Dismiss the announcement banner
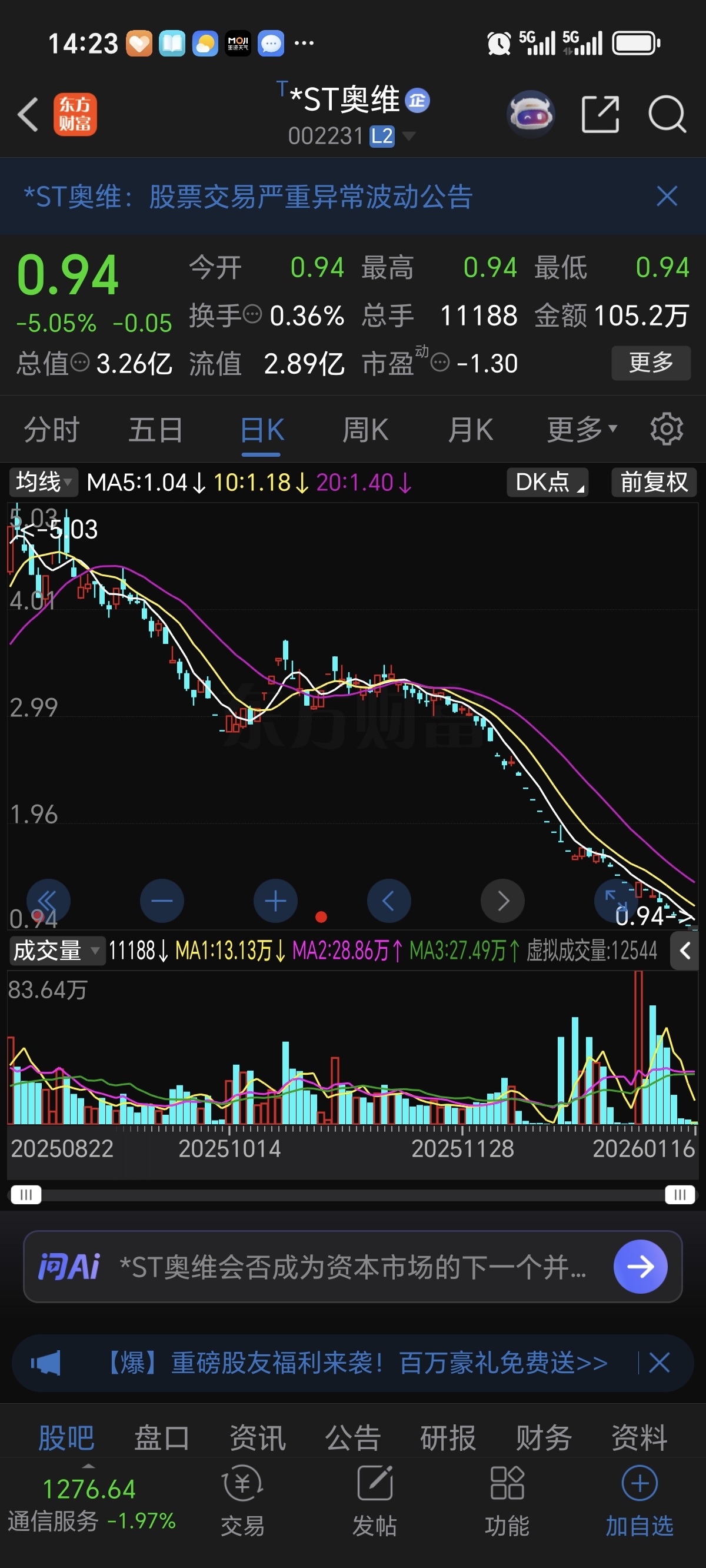This screenshot has height=1568, width=706. pyautogui.click(x=667, y=197)
